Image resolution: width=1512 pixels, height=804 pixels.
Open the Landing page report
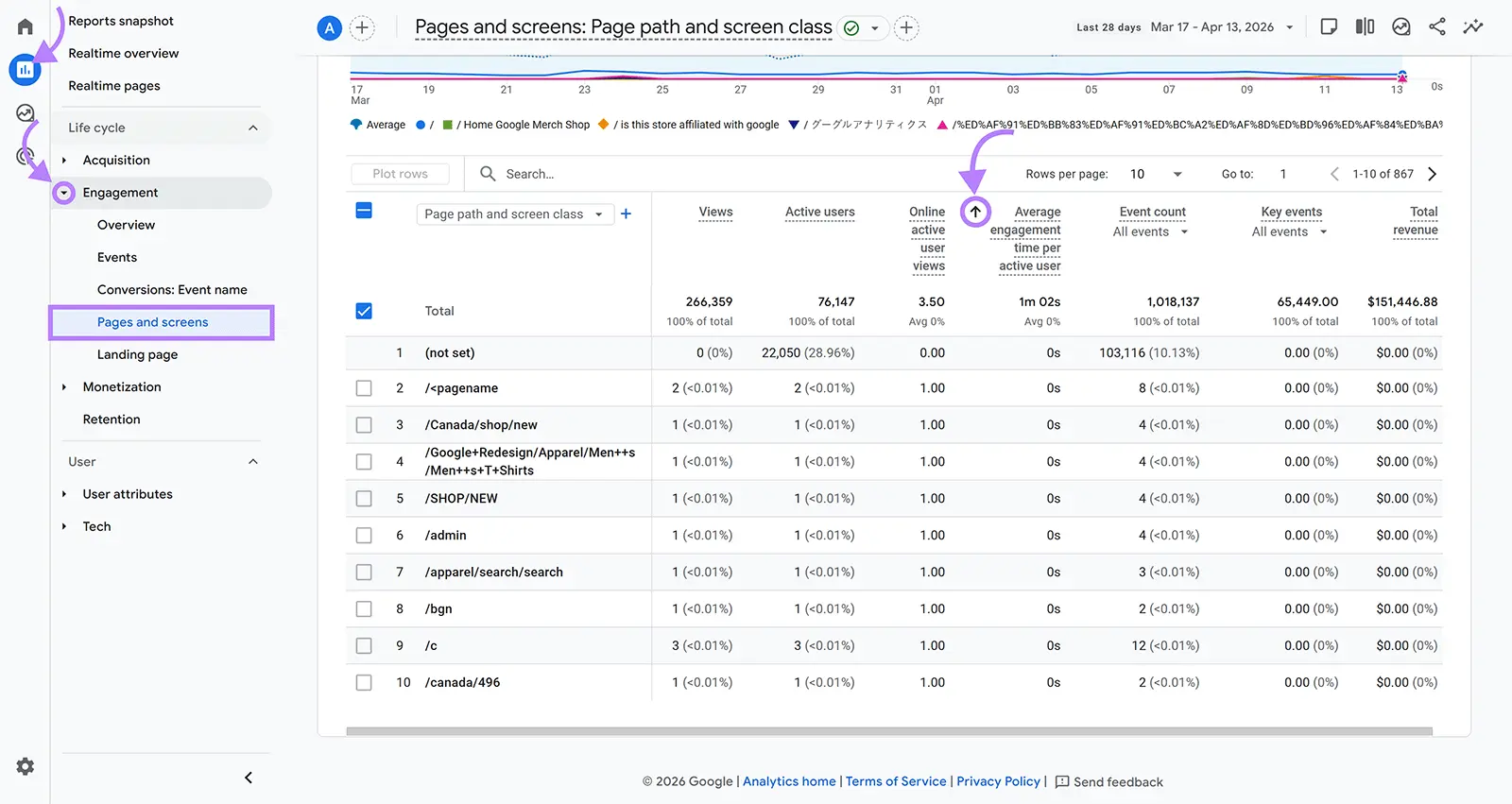[137, 354]
